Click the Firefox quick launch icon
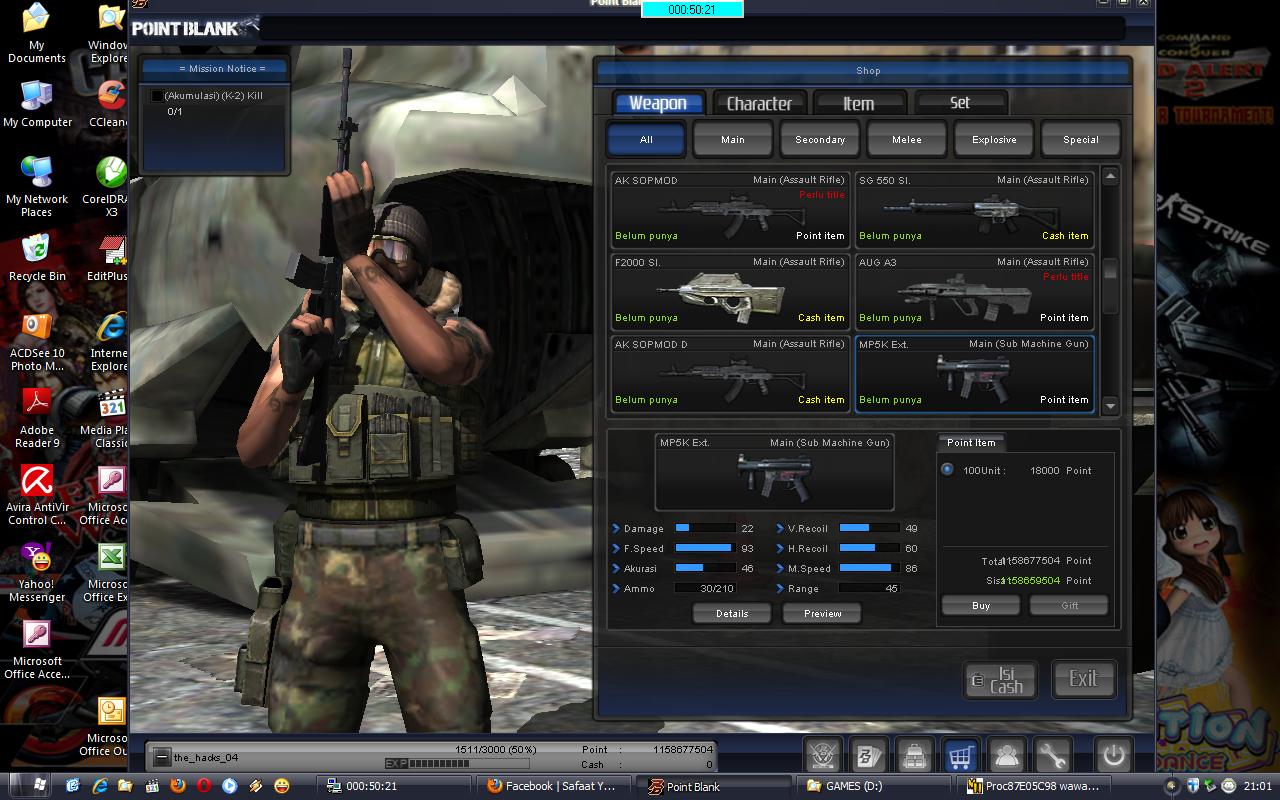Viewport: 1280px width, 800px height. pyautogui.click(x=177, y=786)
